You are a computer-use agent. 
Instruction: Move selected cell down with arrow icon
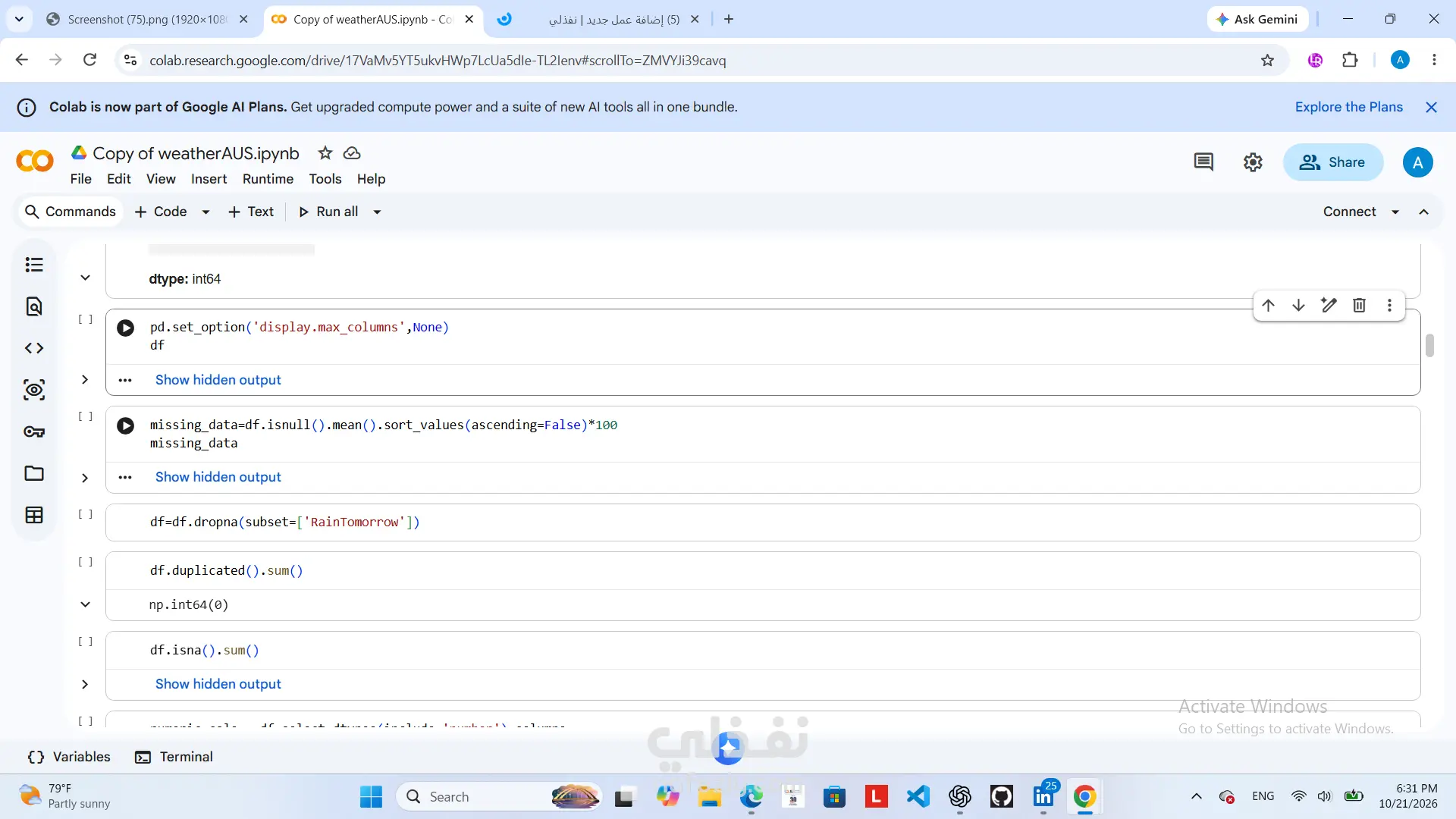(x=1299, y=305)
